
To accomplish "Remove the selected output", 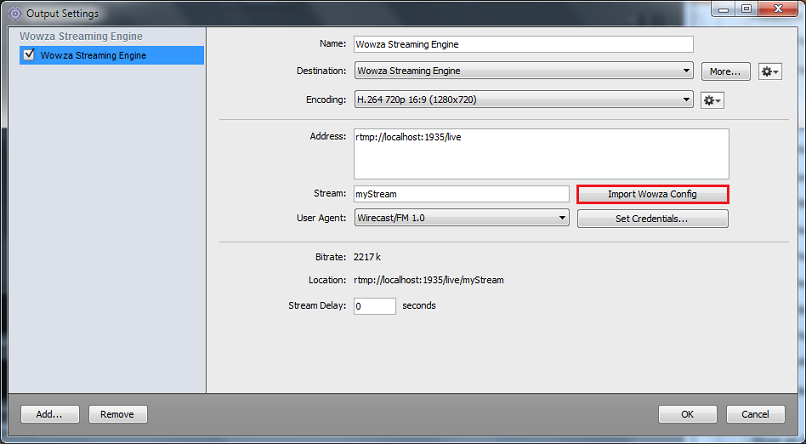I will point(118,414).
